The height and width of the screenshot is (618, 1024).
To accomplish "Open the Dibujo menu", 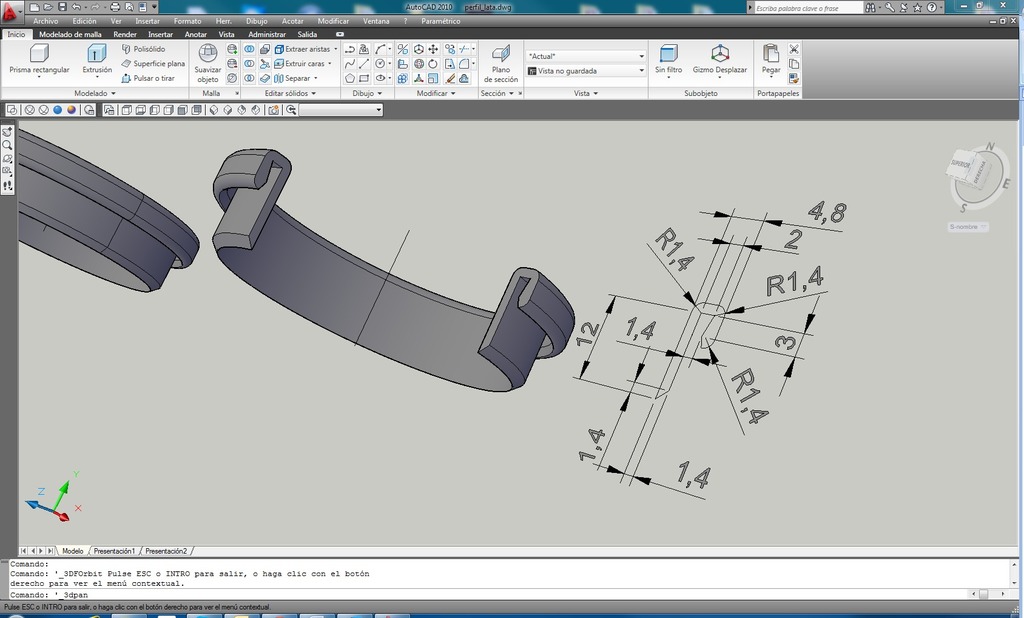I will click(256, 21).
